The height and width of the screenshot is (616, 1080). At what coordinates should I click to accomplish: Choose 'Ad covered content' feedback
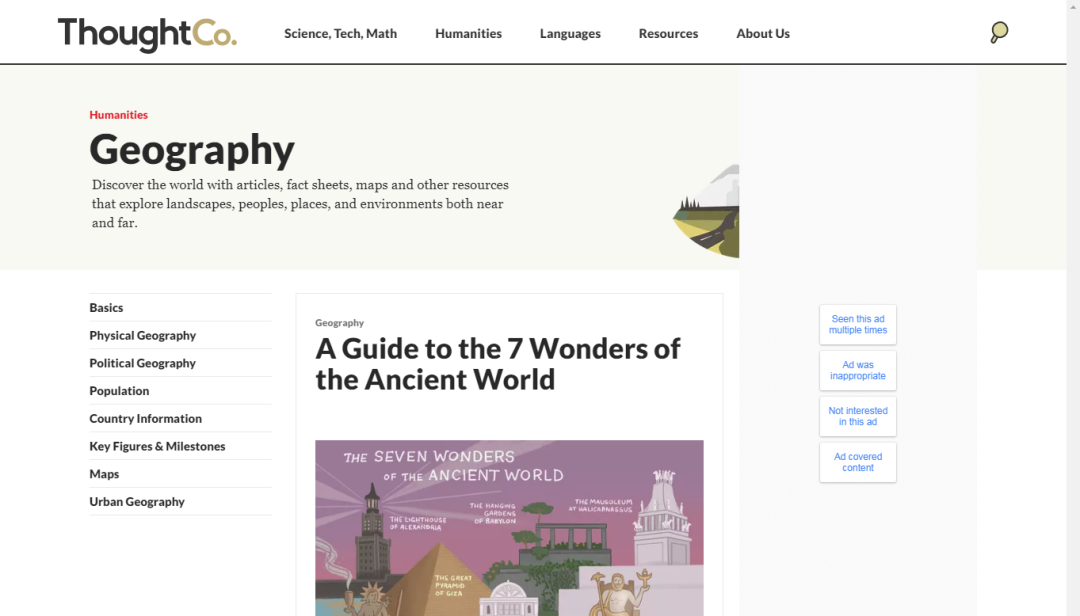(858, 462)
